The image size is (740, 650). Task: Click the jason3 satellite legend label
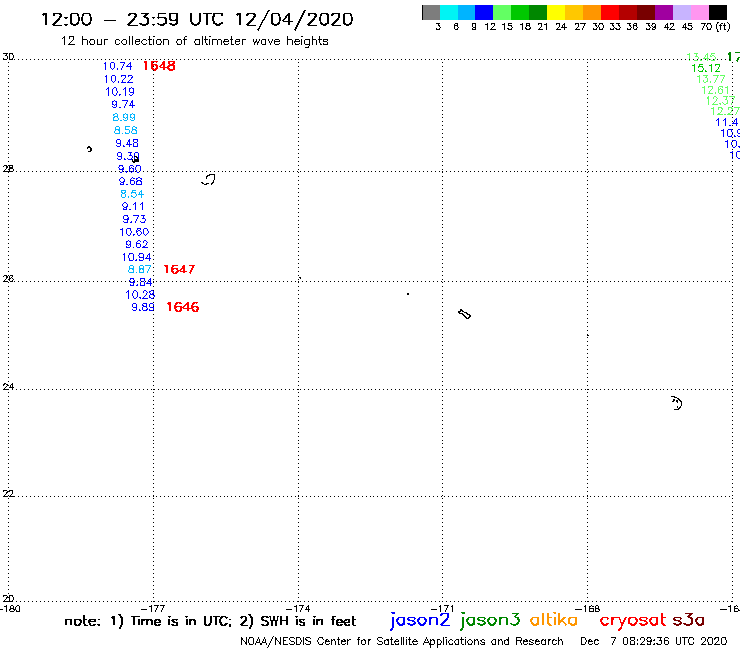(x=490, y=620)
